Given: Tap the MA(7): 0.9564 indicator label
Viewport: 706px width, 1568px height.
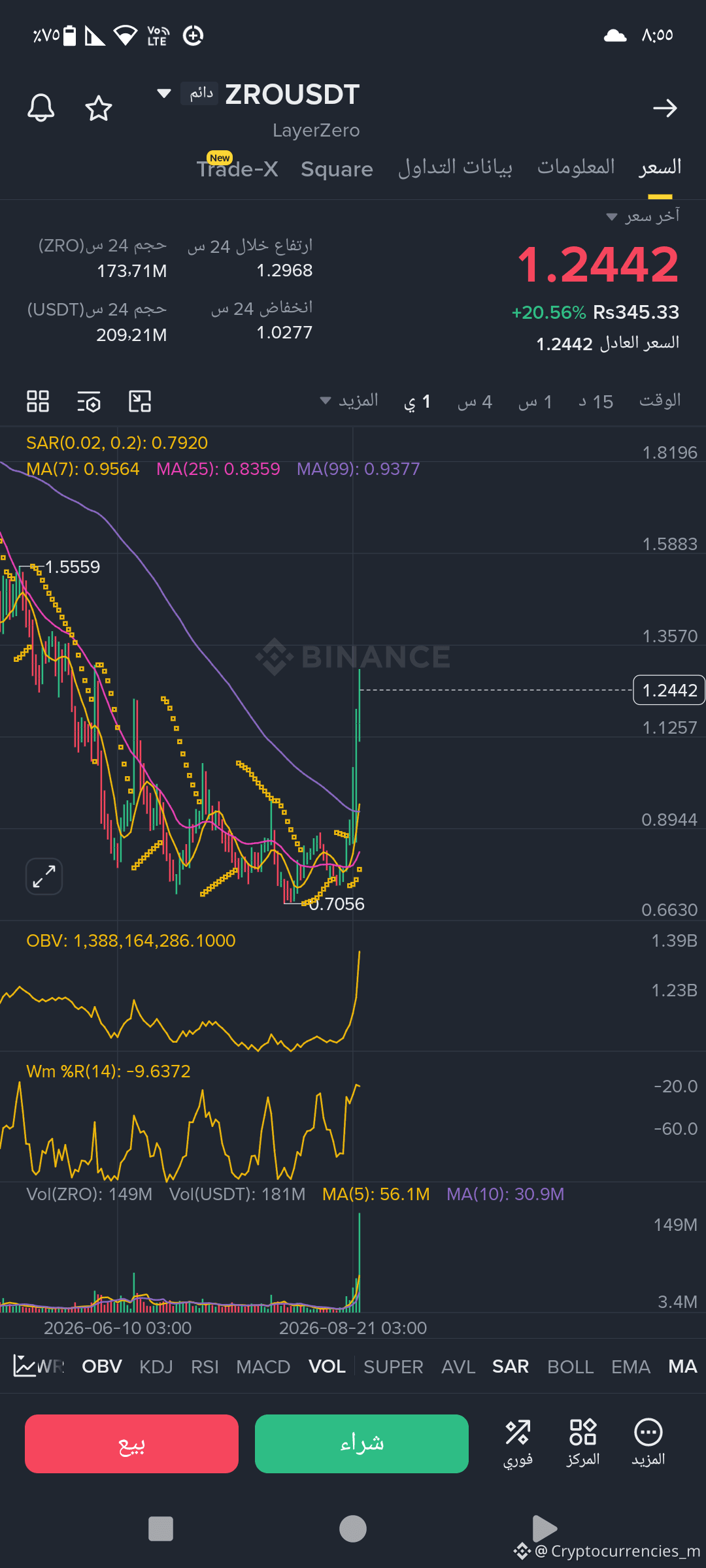Looking at the screenshot, I should click(x=83, y=469).
